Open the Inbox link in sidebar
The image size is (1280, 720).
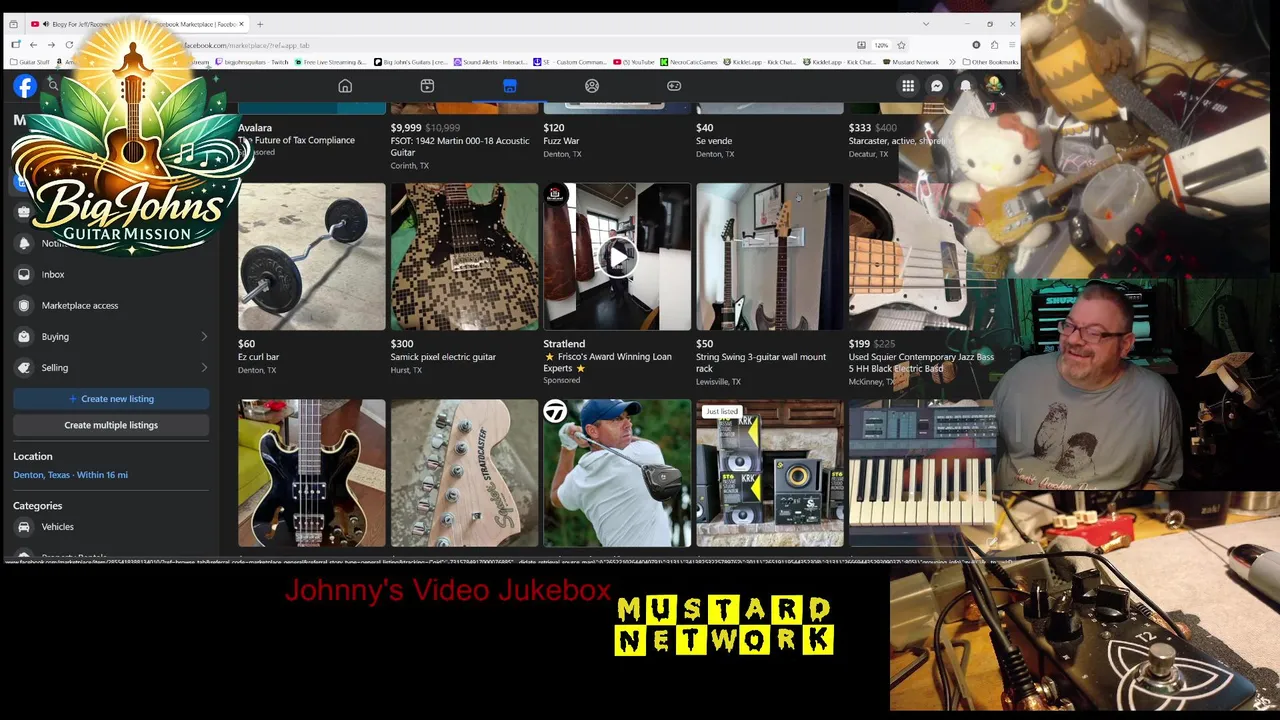tap(53, 274)
